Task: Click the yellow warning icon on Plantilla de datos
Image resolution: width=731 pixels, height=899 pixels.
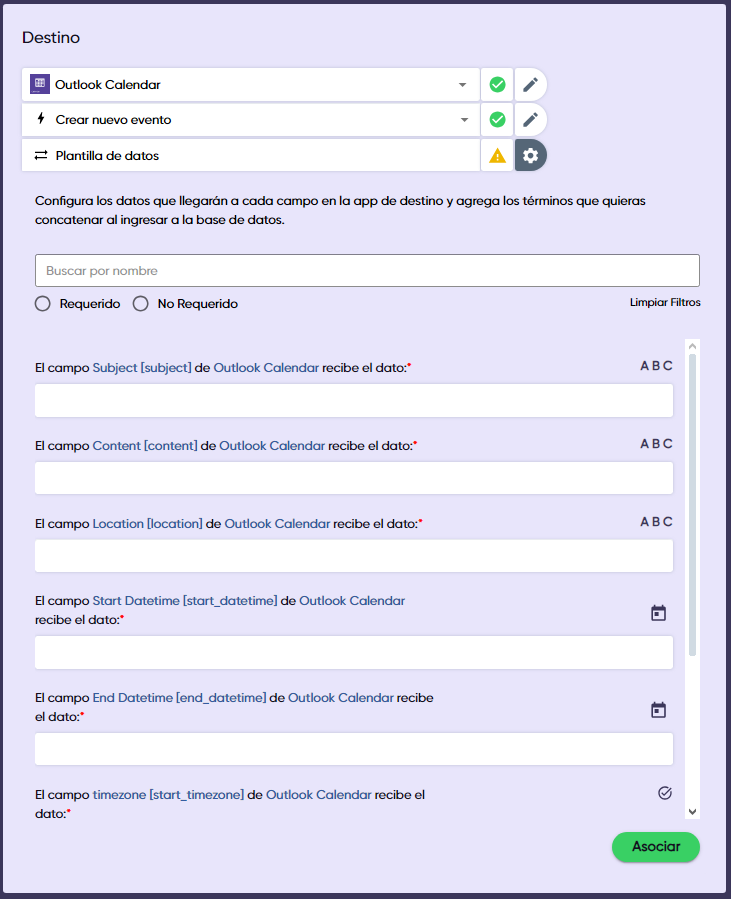Action: [497, 156]
